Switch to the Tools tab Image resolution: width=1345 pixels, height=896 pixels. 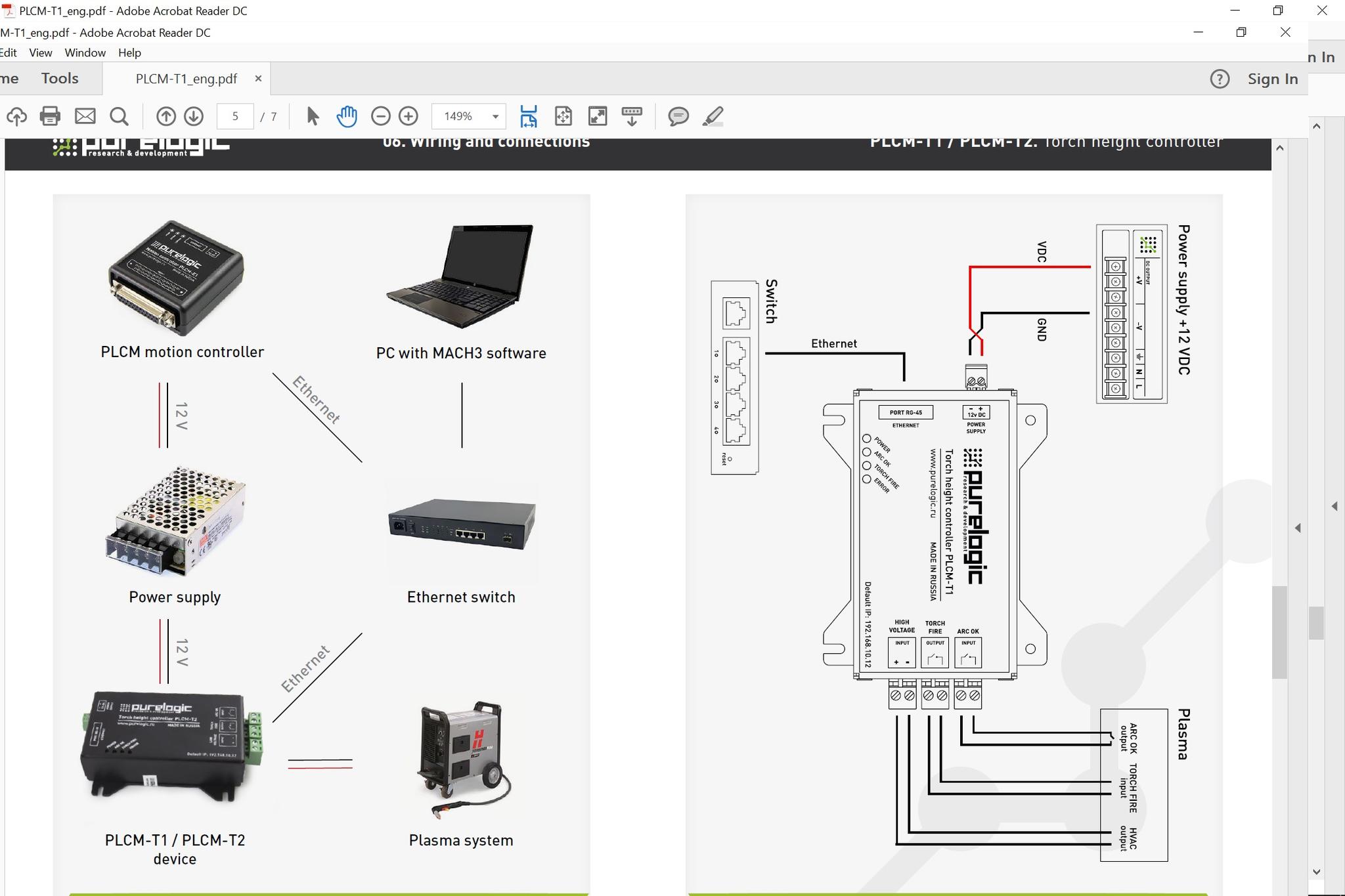pos(60,78)
